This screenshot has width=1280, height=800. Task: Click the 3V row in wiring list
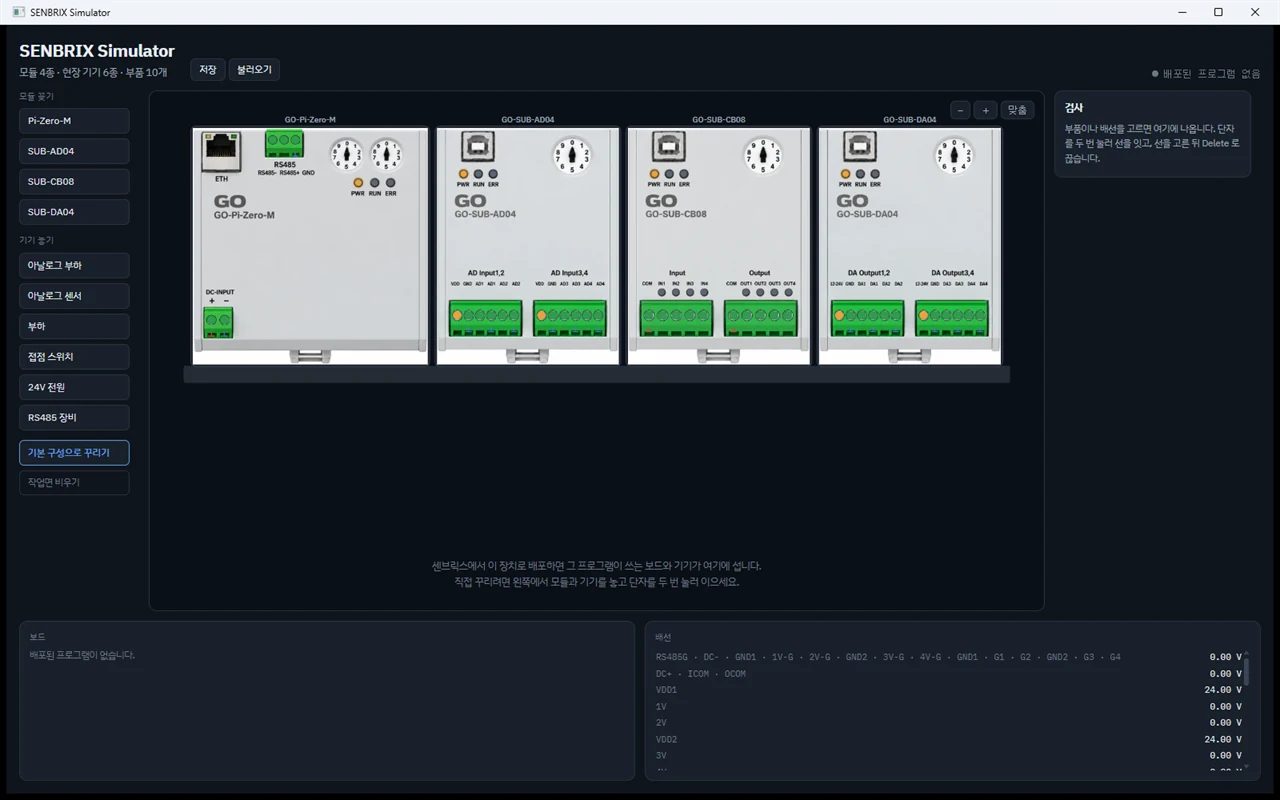click(x=948, y=756)
